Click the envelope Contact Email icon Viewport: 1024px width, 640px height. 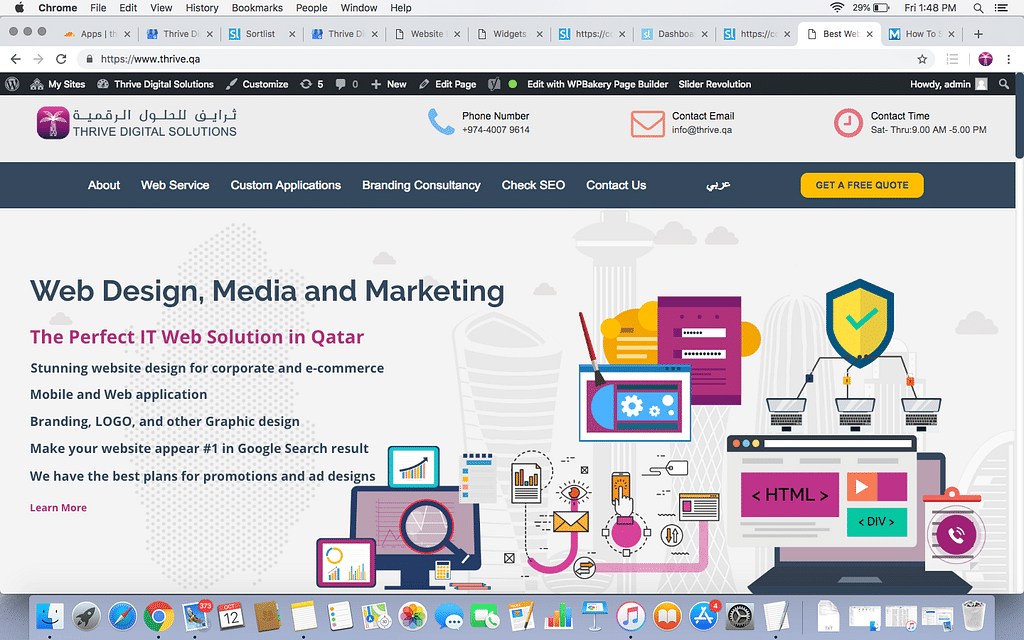tap(647, 123)
